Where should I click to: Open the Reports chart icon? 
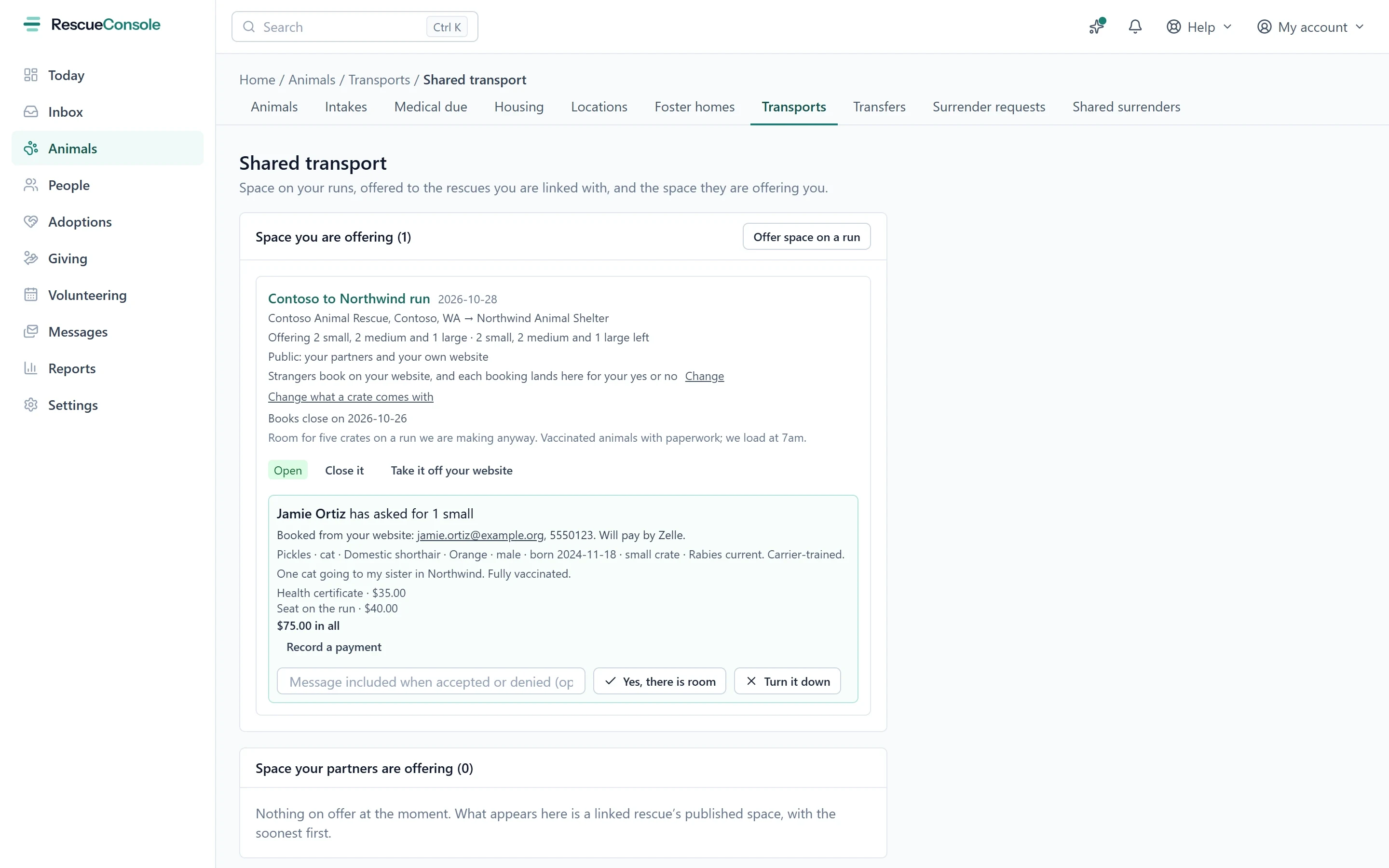click(x=31, y=368)
